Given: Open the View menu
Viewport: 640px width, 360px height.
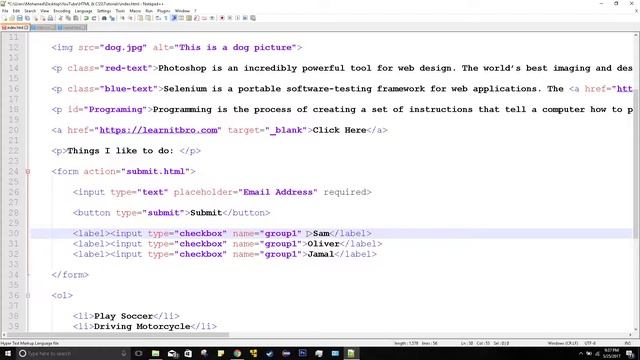Looking at the screenshot, I should 44,11.
